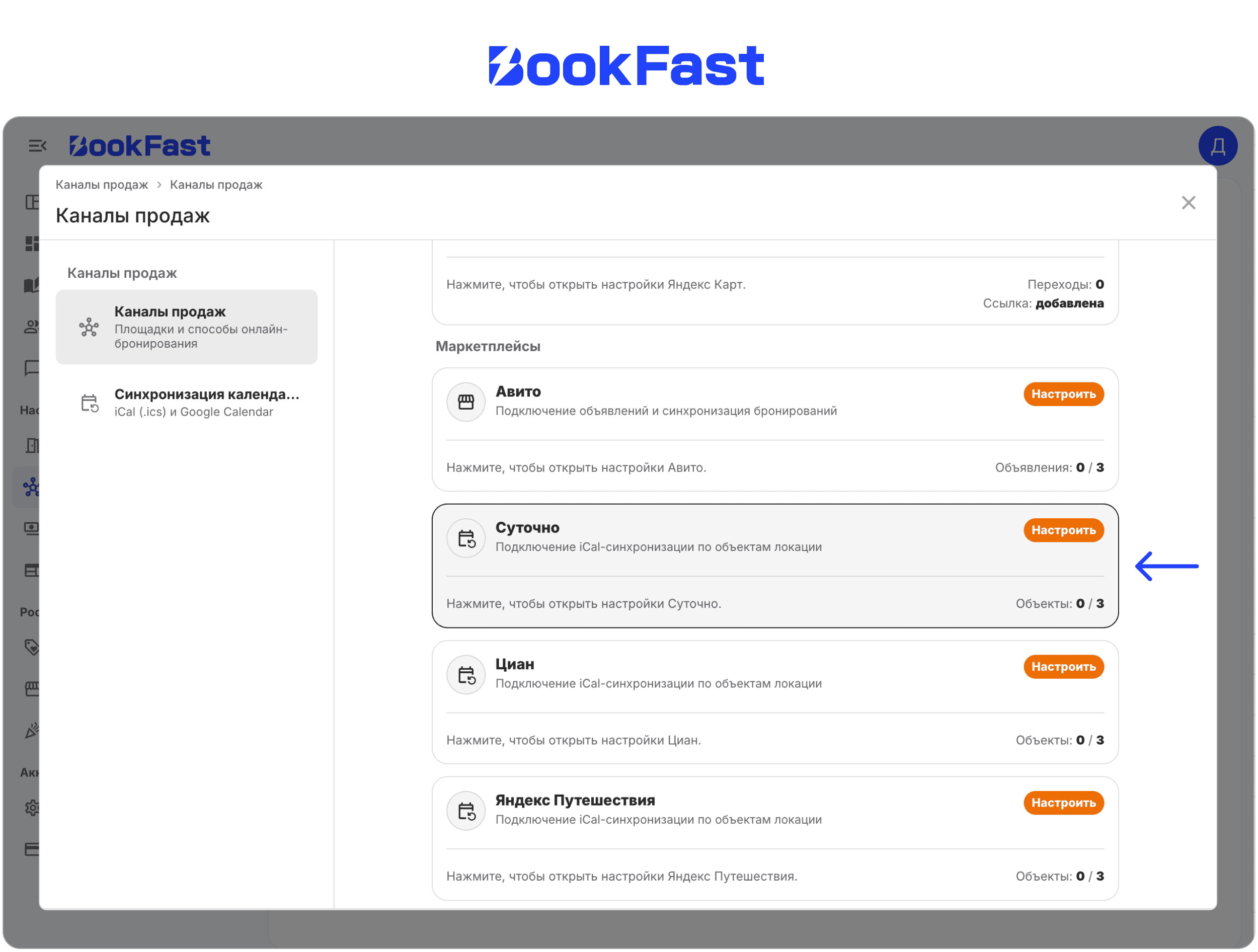Viewport: 1258px width, 952px height.
Task: Click 'Нажмите, чтобы открыть настройки Яндекс Карт.'
Action: coord(595,284)
